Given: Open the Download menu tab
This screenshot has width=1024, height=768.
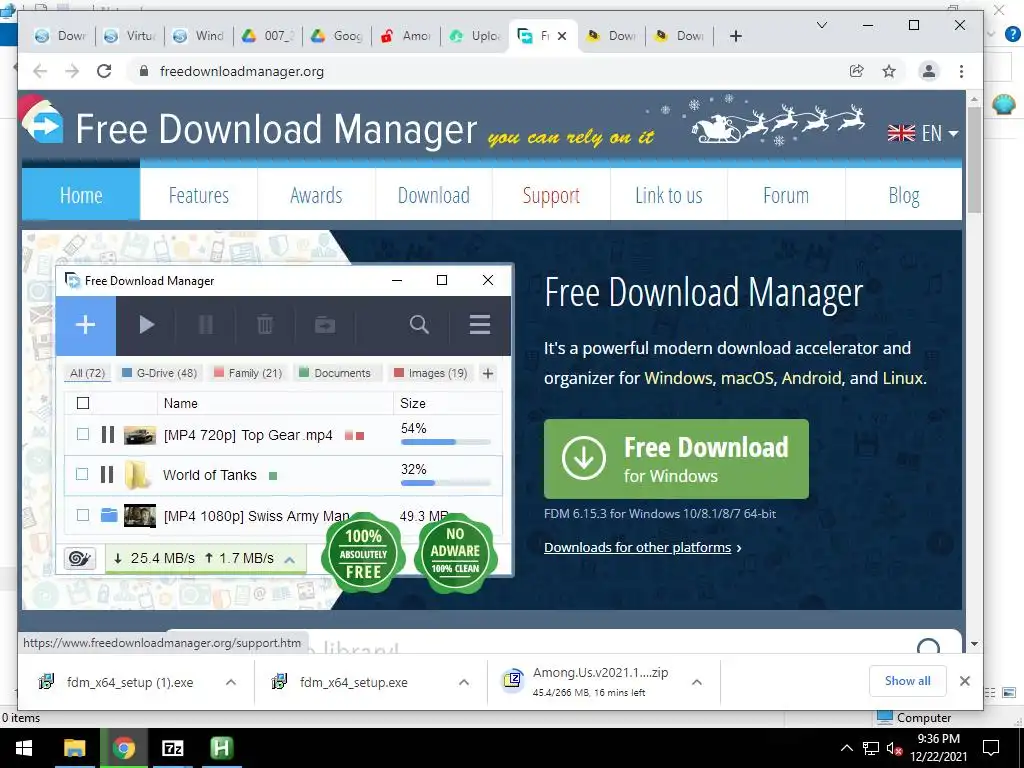Looking at the screenshot, I should pyautogui.click(x=434, y=195).
